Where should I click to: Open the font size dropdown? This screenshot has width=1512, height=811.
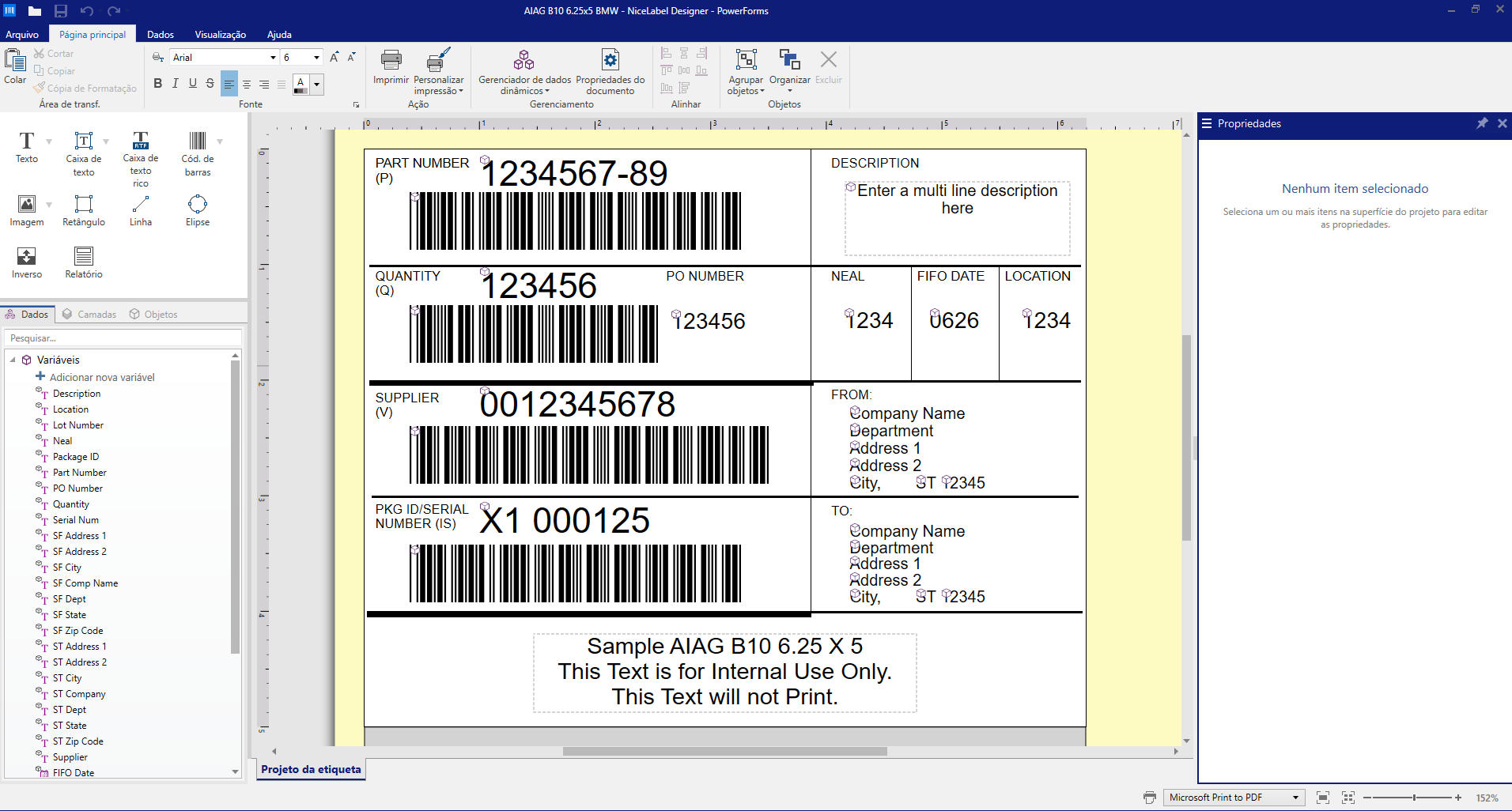point(316,58)
